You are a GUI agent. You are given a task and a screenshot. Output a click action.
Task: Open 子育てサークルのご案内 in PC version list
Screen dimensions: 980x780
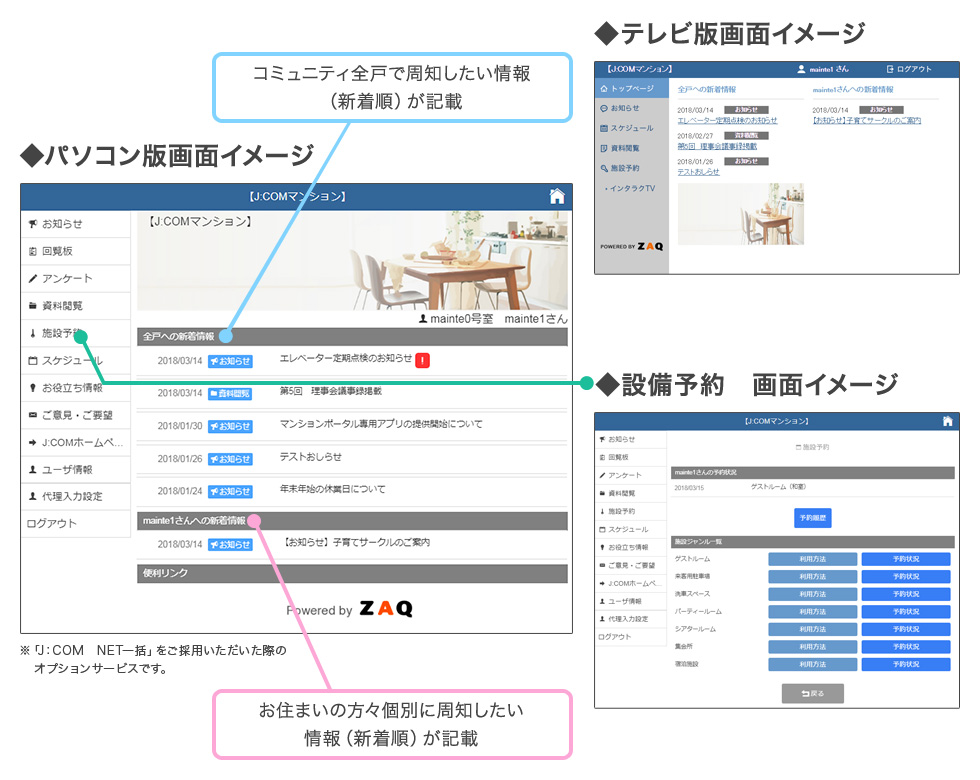coord(357,542)
